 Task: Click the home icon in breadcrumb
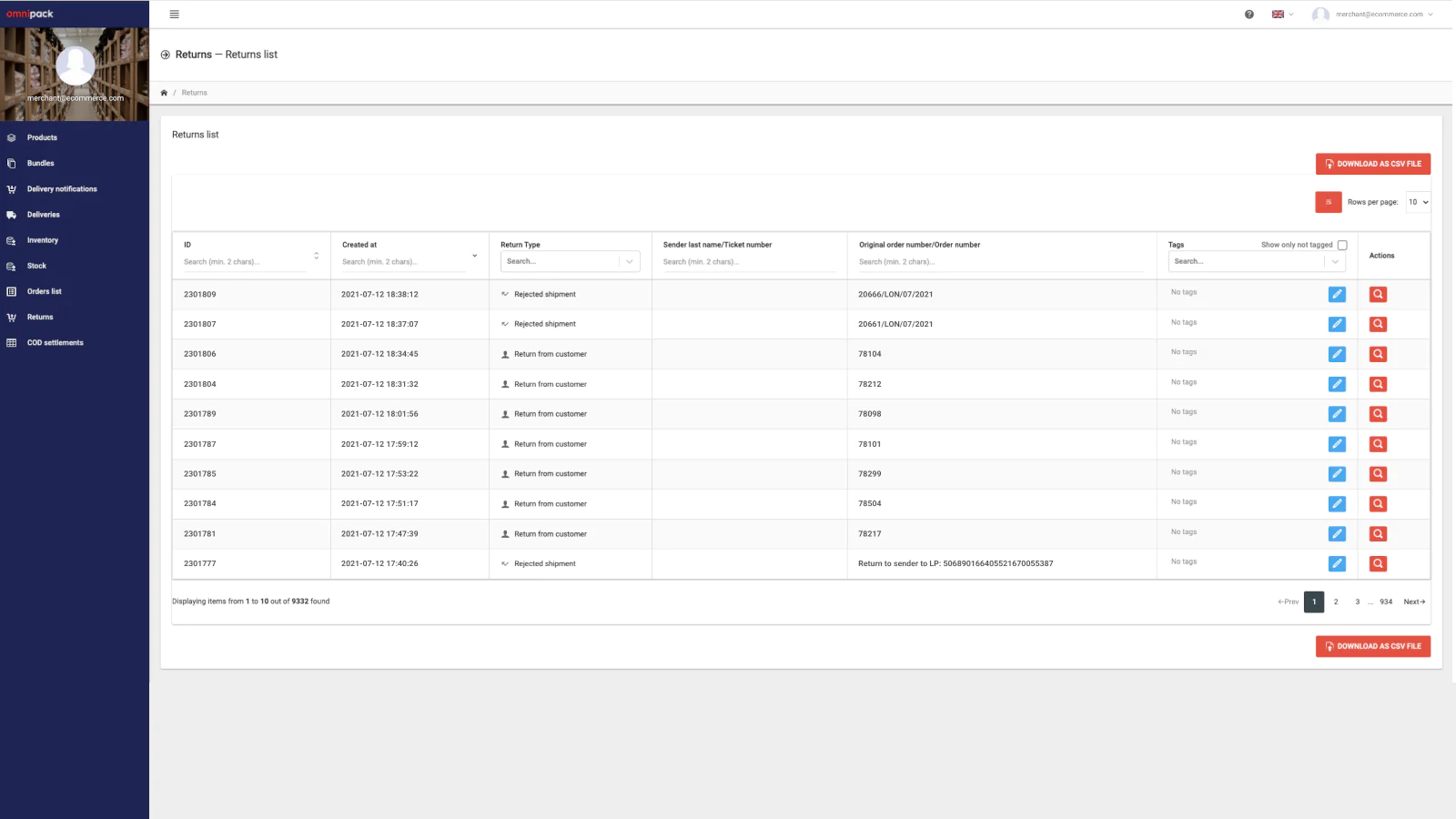pyautogui.click(x=164, y=93)
